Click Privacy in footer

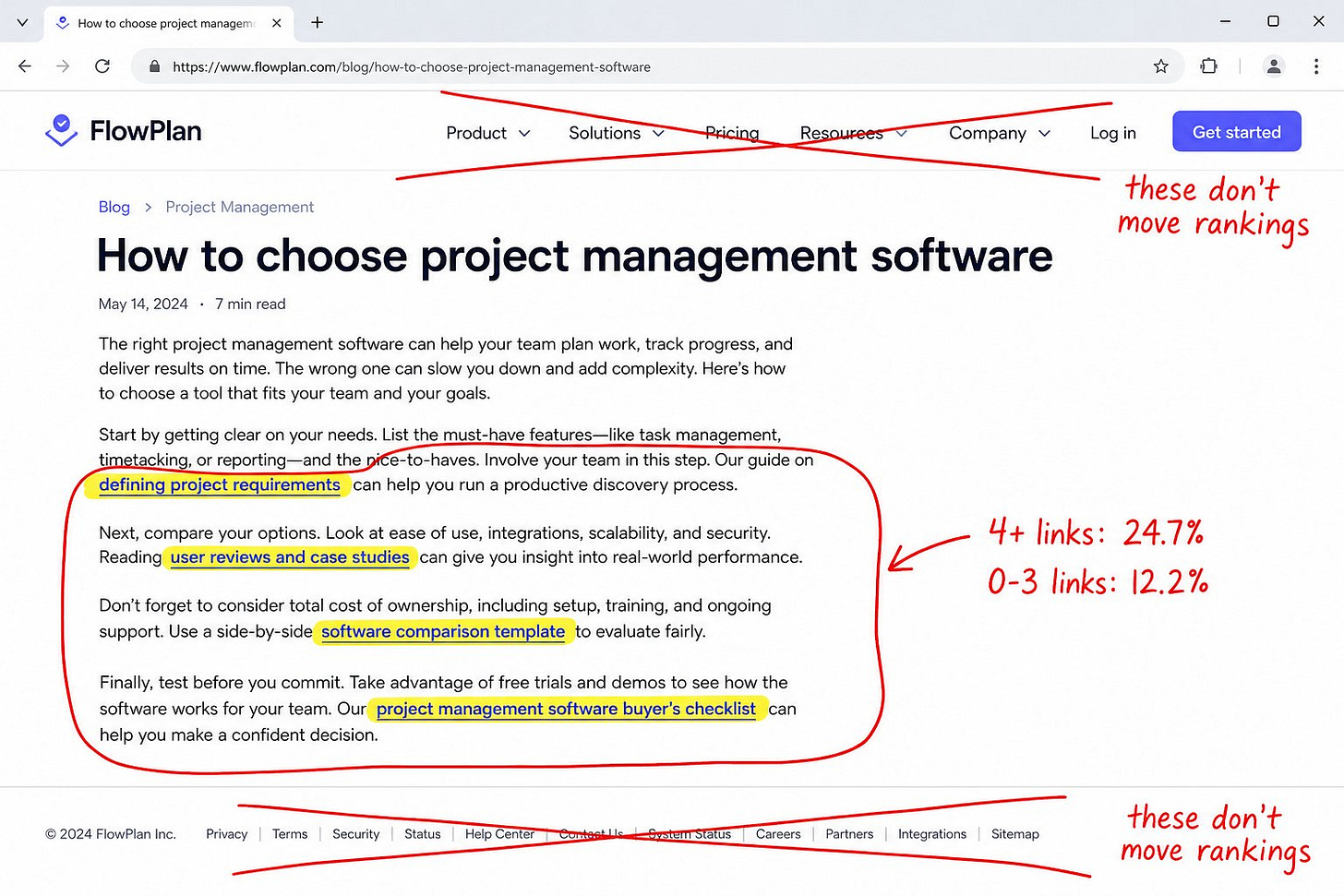(227, 834)
